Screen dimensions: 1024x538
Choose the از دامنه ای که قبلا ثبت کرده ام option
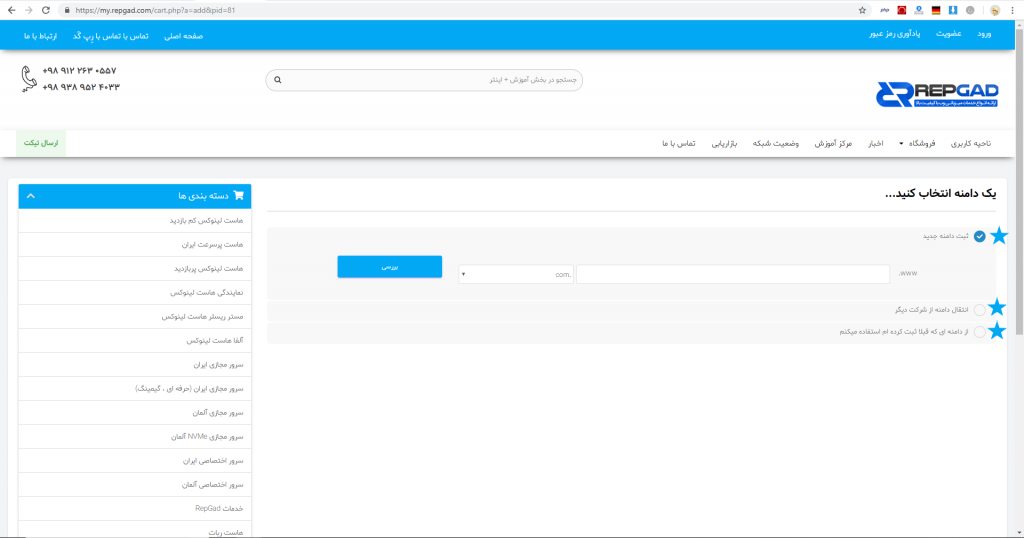pos(979,332)
